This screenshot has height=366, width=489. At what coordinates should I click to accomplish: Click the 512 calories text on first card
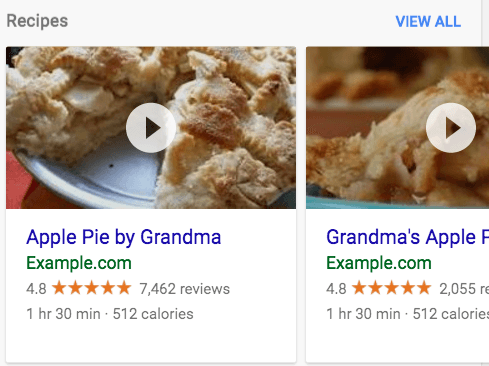[153, 314]
